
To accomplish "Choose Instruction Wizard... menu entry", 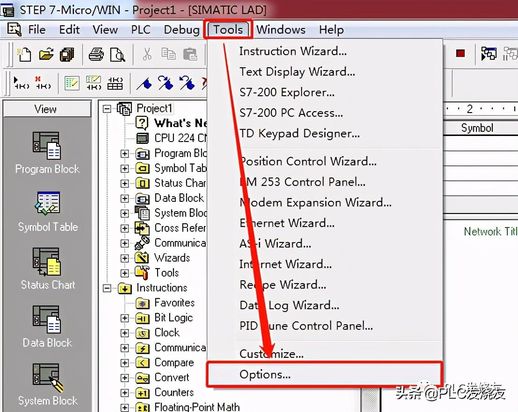I will pos(293,51).
